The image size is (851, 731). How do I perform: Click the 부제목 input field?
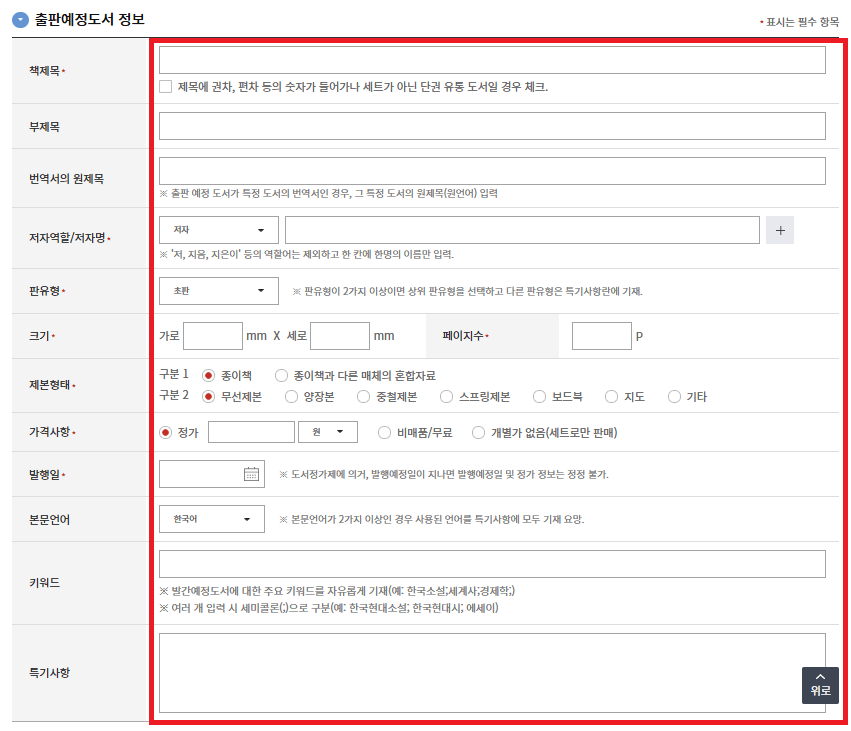point(492,126)
